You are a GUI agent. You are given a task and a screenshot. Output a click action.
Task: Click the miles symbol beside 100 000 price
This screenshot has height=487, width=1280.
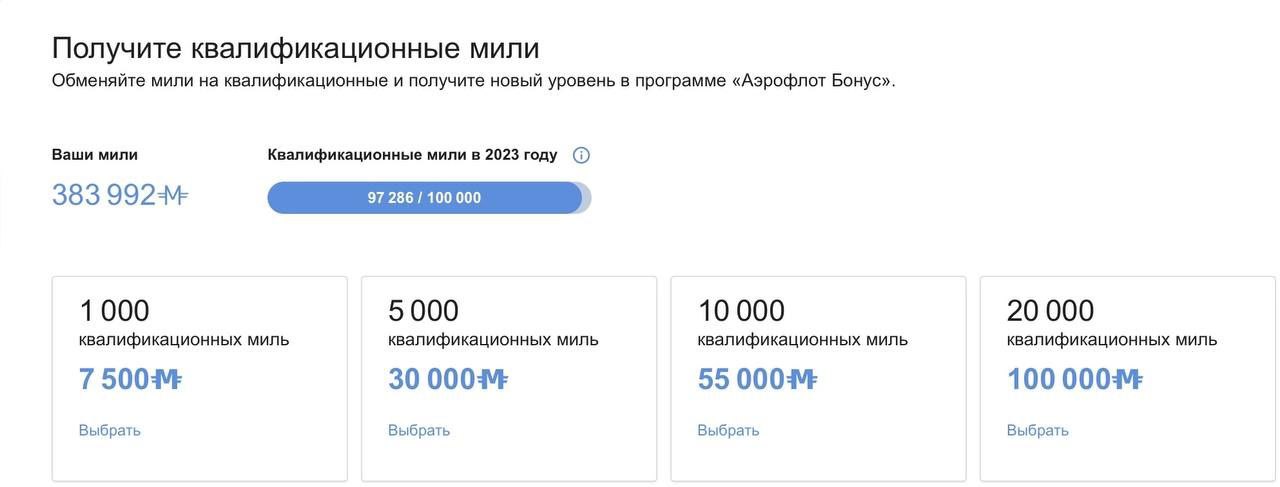(x=1128, y=380)
